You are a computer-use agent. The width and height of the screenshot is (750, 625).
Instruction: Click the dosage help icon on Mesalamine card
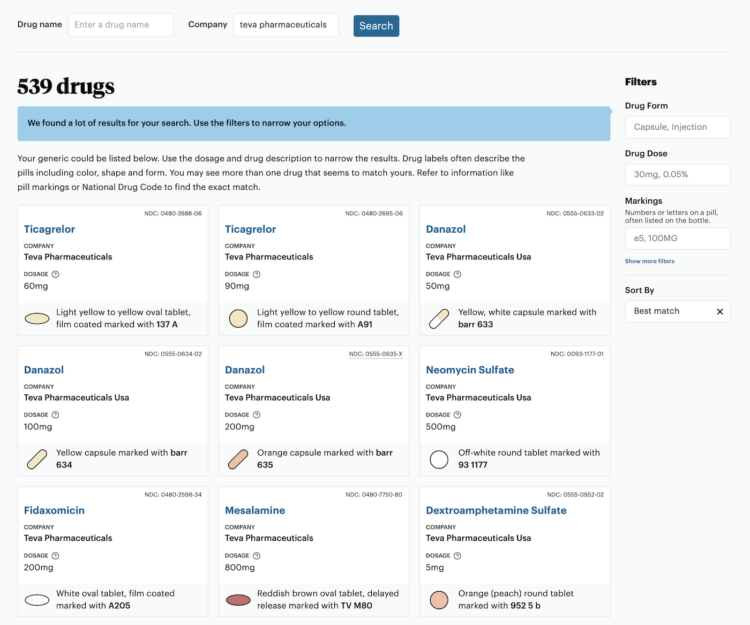click(x=256, y=555)
